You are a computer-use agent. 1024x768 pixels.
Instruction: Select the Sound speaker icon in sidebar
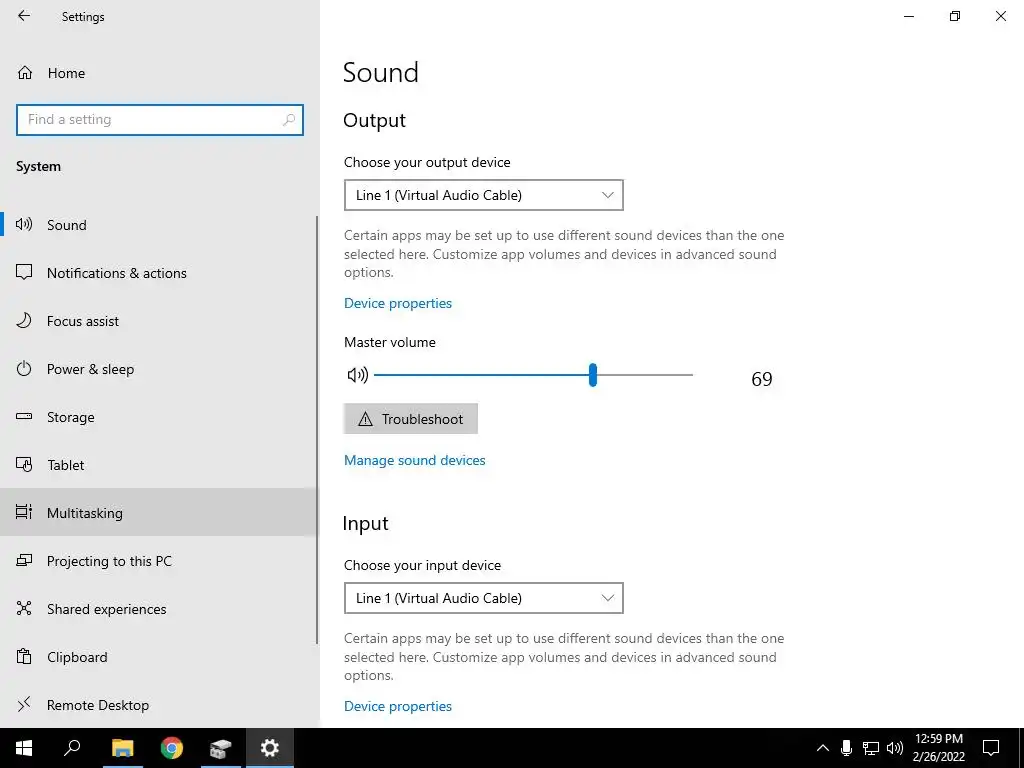(x=24, y=225)
